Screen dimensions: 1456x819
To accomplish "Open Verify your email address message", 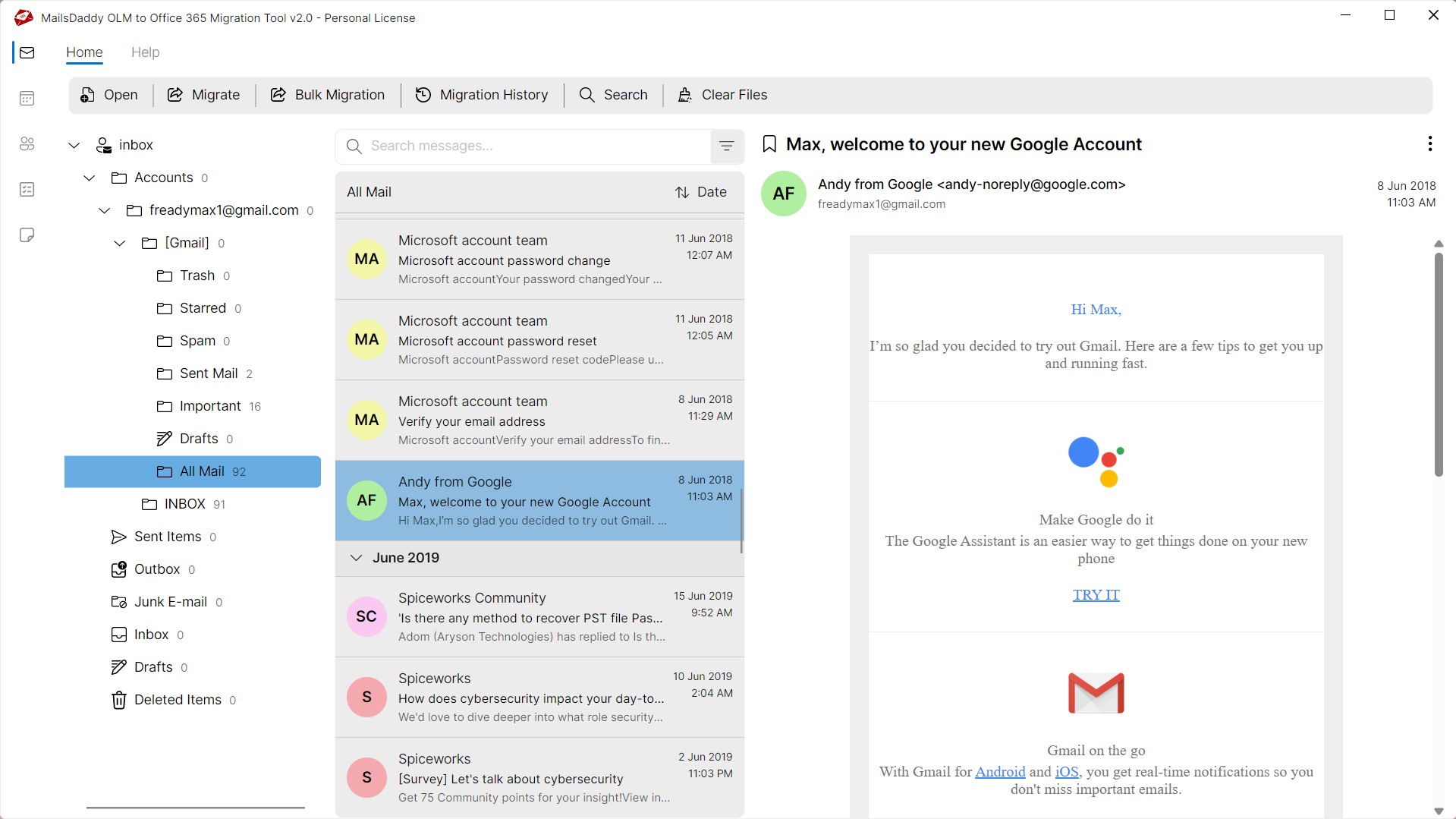I will (x=539, y=421).
